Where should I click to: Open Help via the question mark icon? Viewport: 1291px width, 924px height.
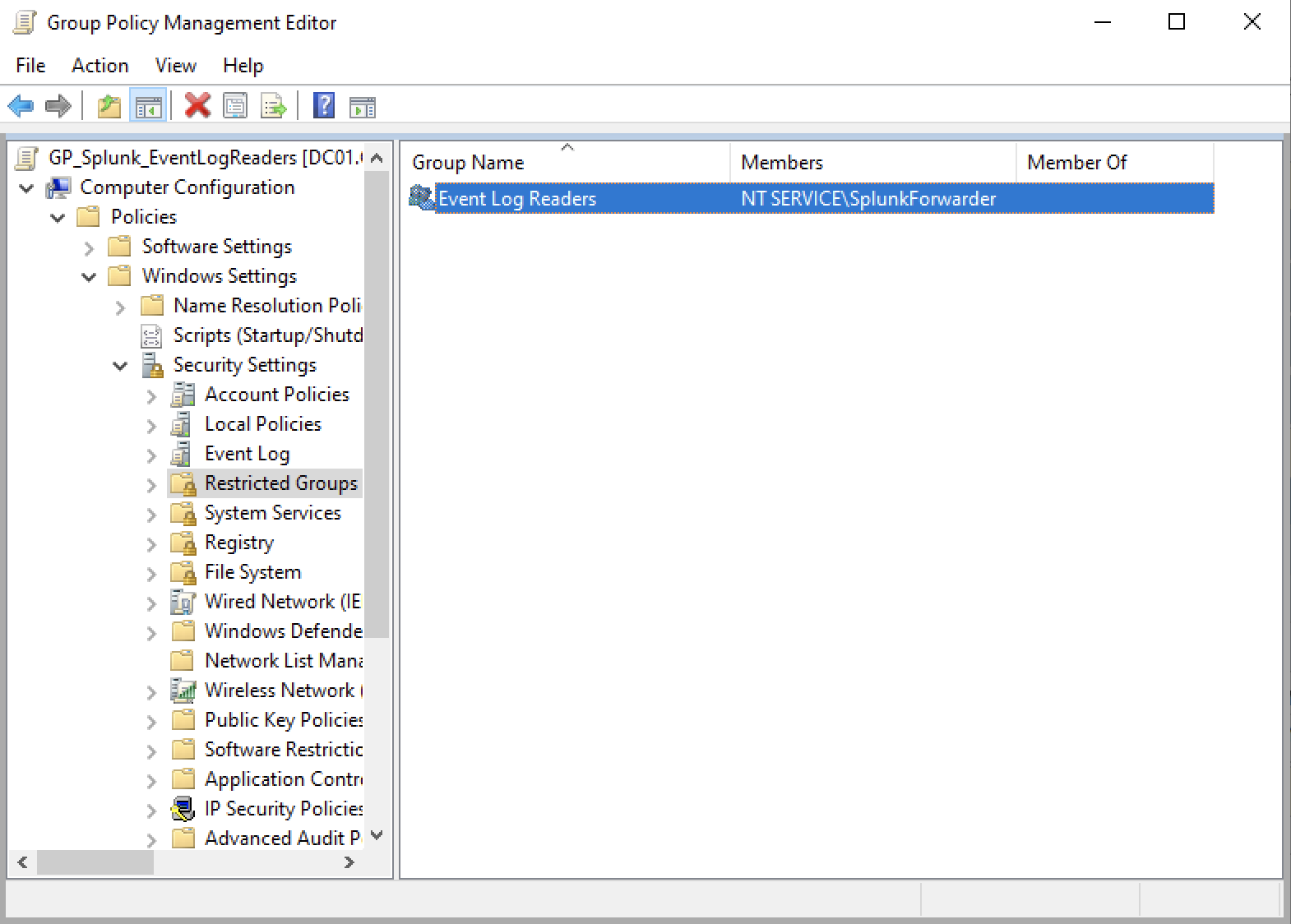click(324, 106)
